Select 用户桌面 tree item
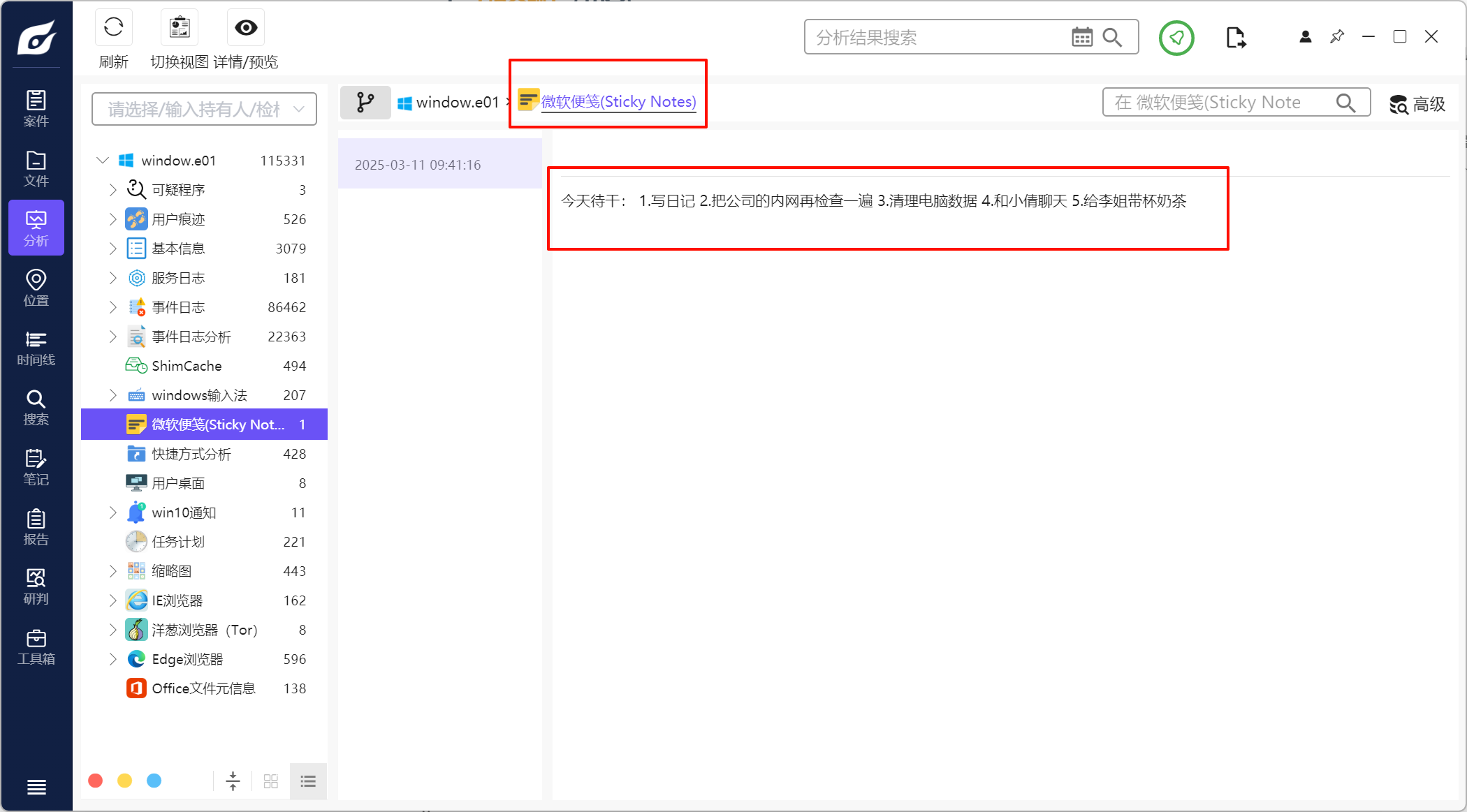The image size is (1467, 812). [x=204, y=483]
